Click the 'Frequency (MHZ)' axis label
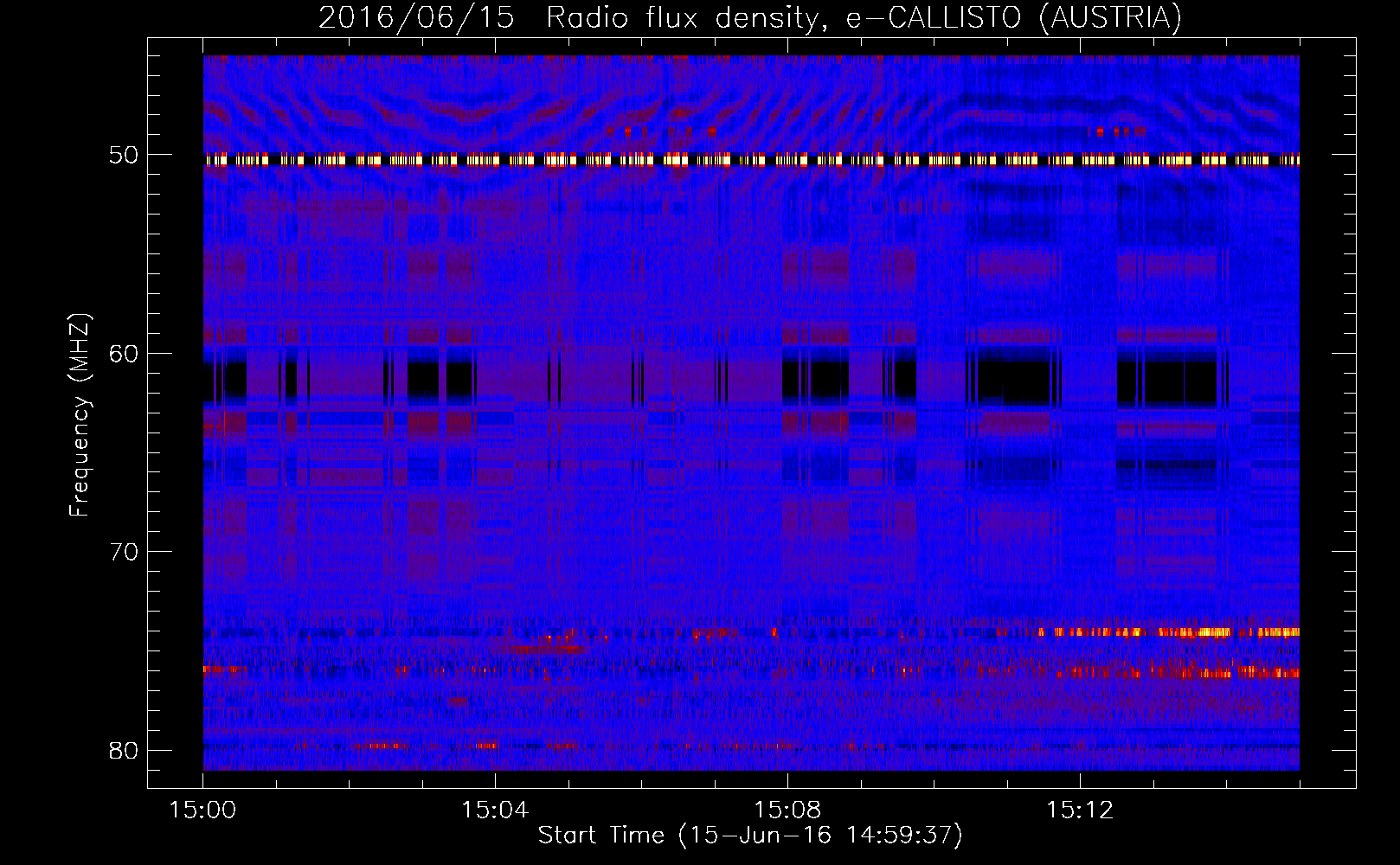This screenshot has width=1400, height=865. point(80,414)
